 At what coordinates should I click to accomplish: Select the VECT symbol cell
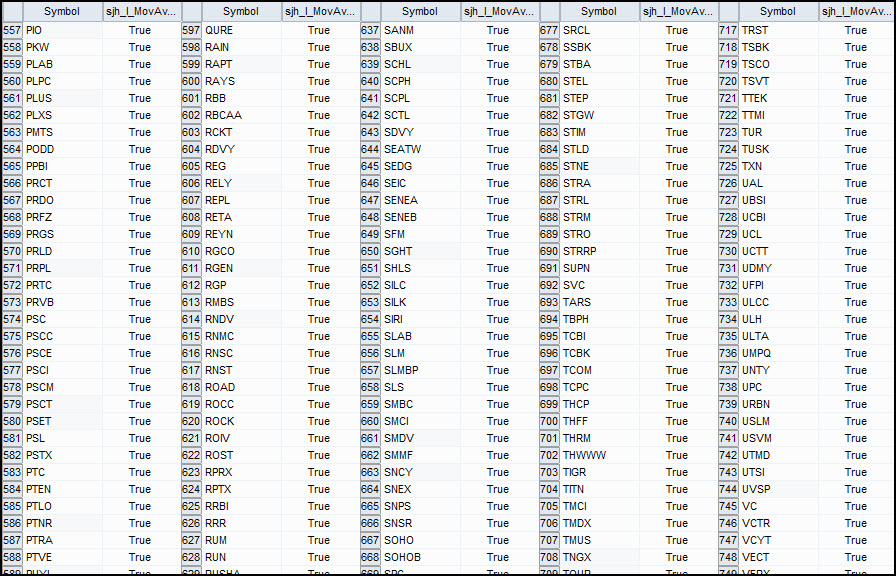[778, 557]
